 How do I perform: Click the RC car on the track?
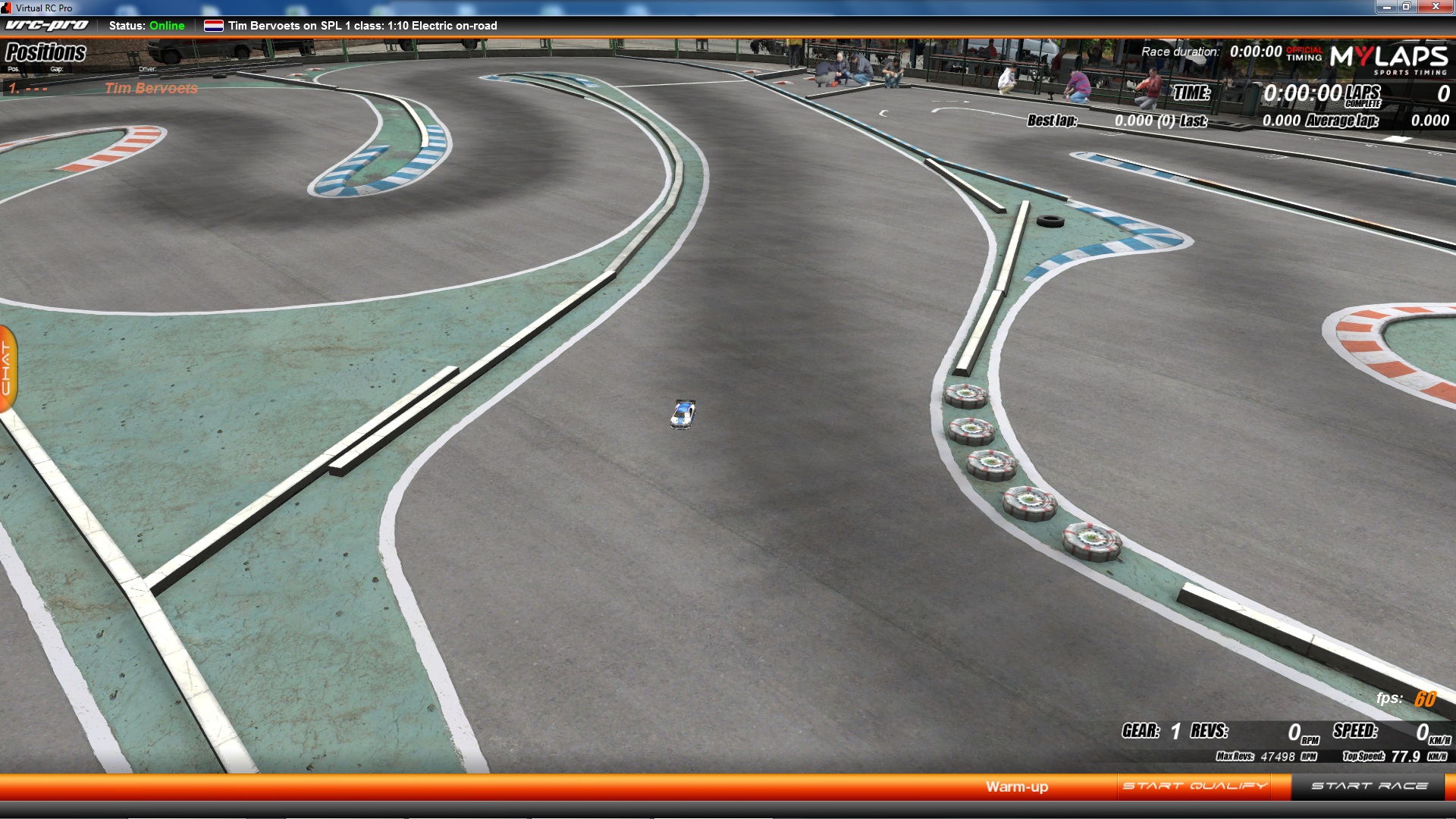pyautogui.click(x=682, y=414)
